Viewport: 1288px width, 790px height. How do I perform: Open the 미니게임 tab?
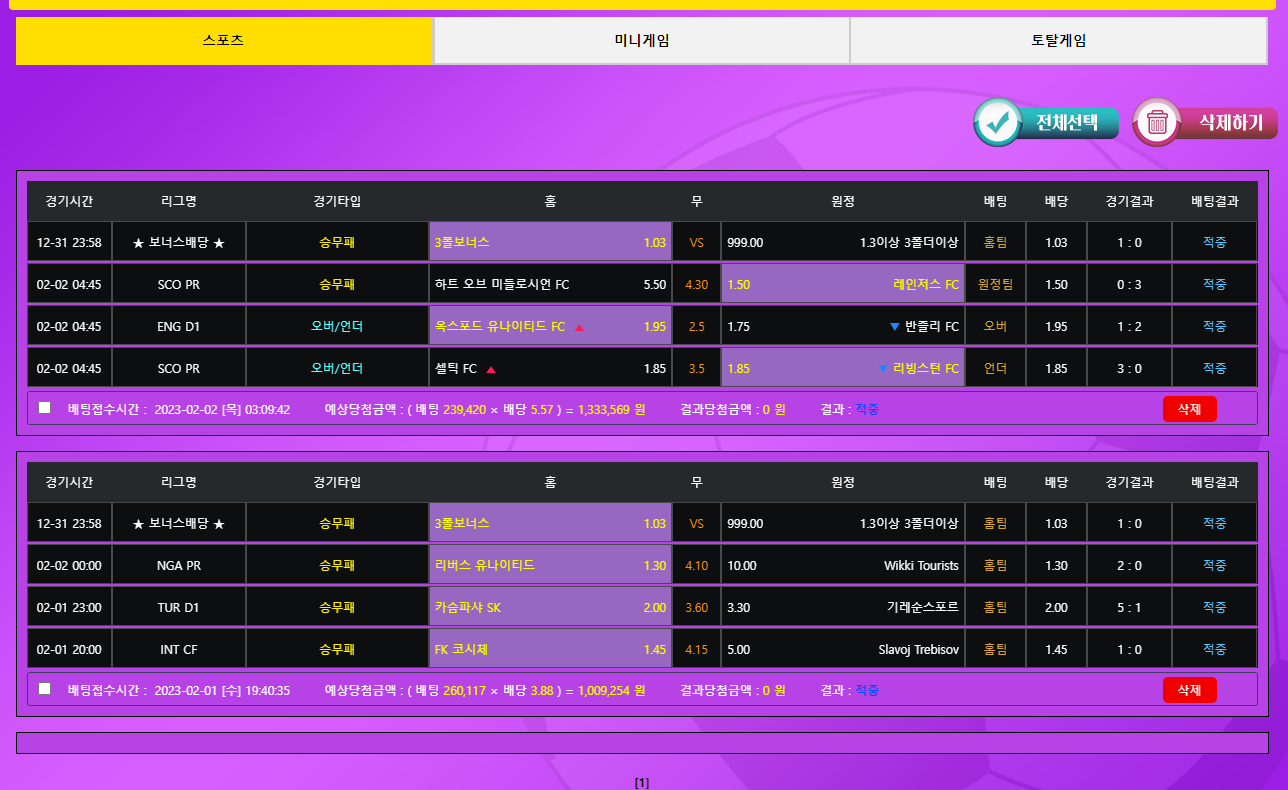641,41
